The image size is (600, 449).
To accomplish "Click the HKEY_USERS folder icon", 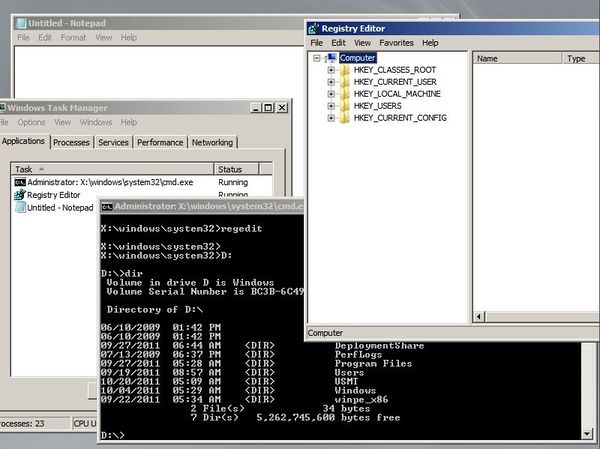I will [344, 106].
